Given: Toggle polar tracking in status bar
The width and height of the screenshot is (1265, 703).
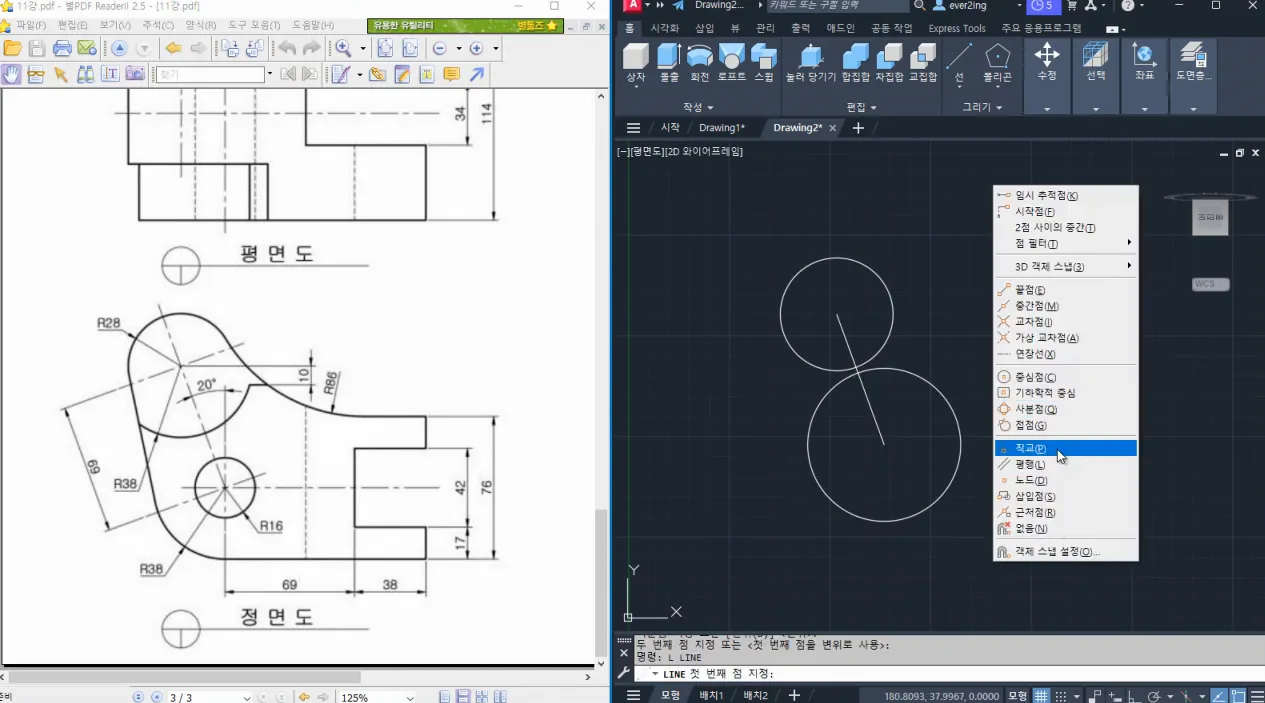Looking at the screenshot, I should (1155, 695).
